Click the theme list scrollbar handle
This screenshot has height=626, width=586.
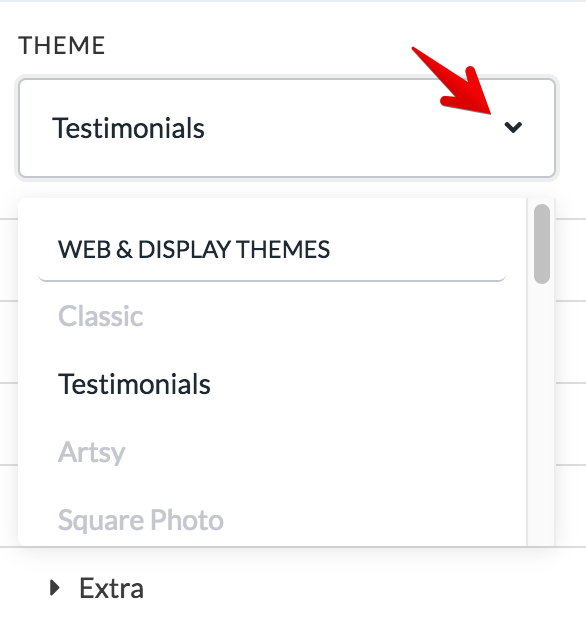[x=542, y=244]
